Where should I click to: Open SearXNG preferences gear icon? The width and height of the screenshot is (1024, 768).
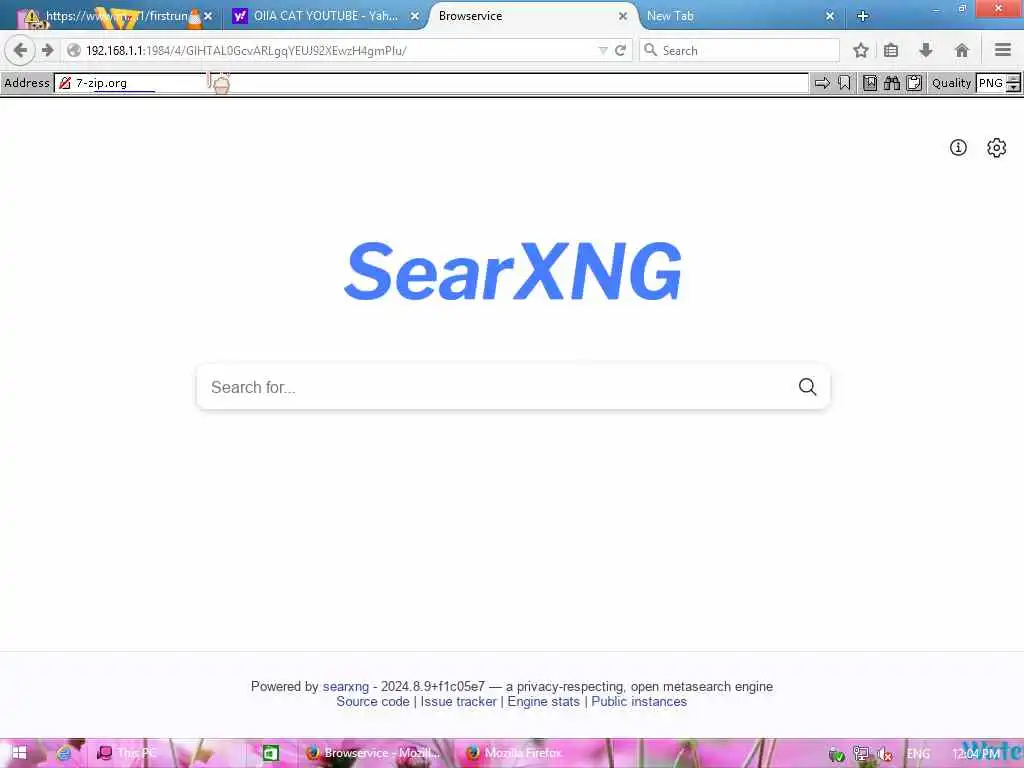(997, 148)
